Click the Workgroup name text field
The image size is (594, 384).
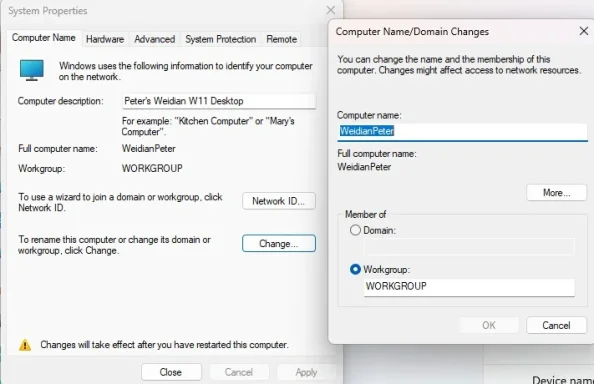(x=469, y=287)
